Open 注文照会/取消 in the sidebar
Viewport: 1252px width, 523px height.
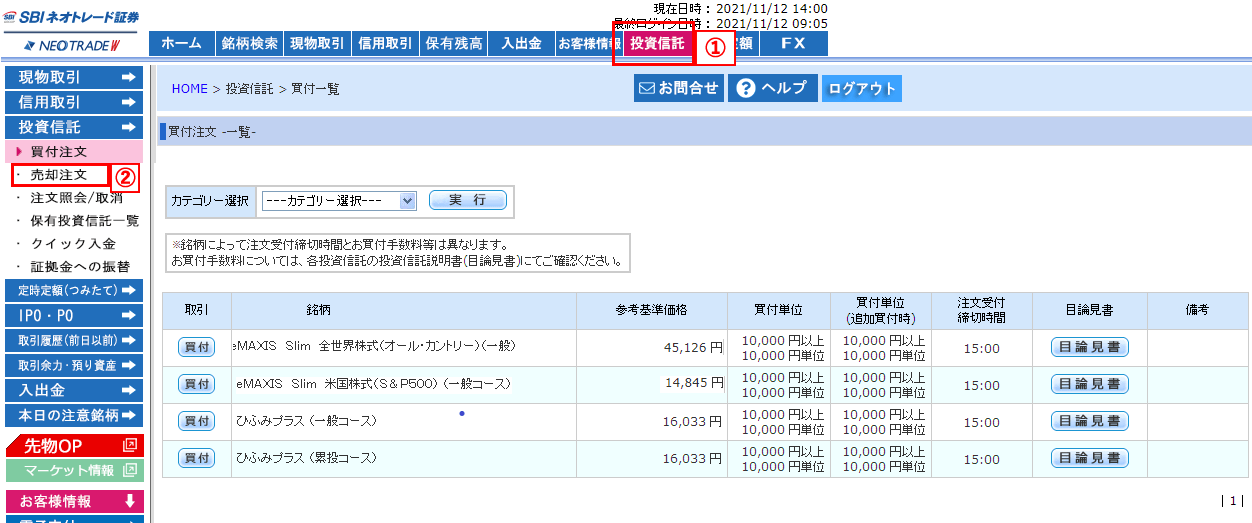click(76, 198)
